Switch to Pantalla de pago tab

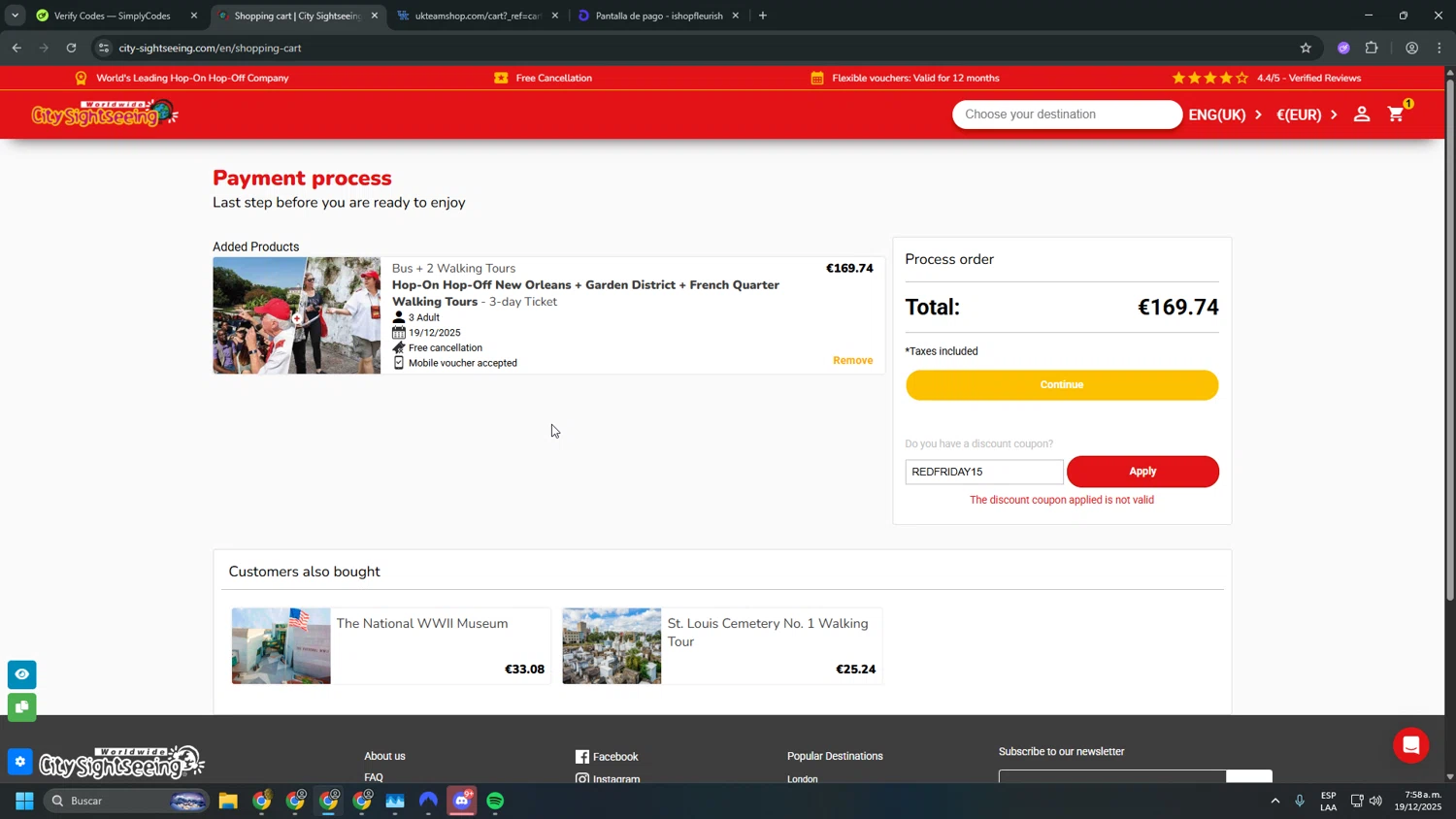tap(658, 16)
